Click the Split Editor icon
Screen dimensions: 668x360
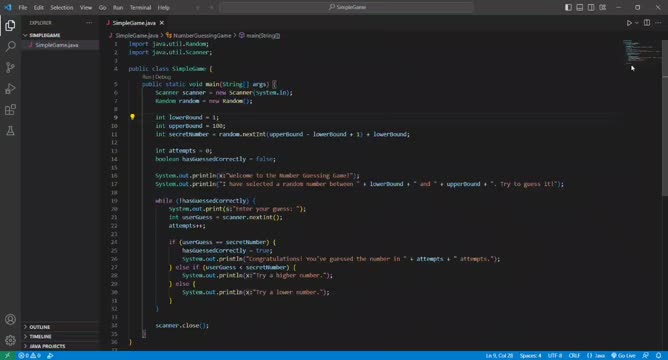click(x=647, y=23)
